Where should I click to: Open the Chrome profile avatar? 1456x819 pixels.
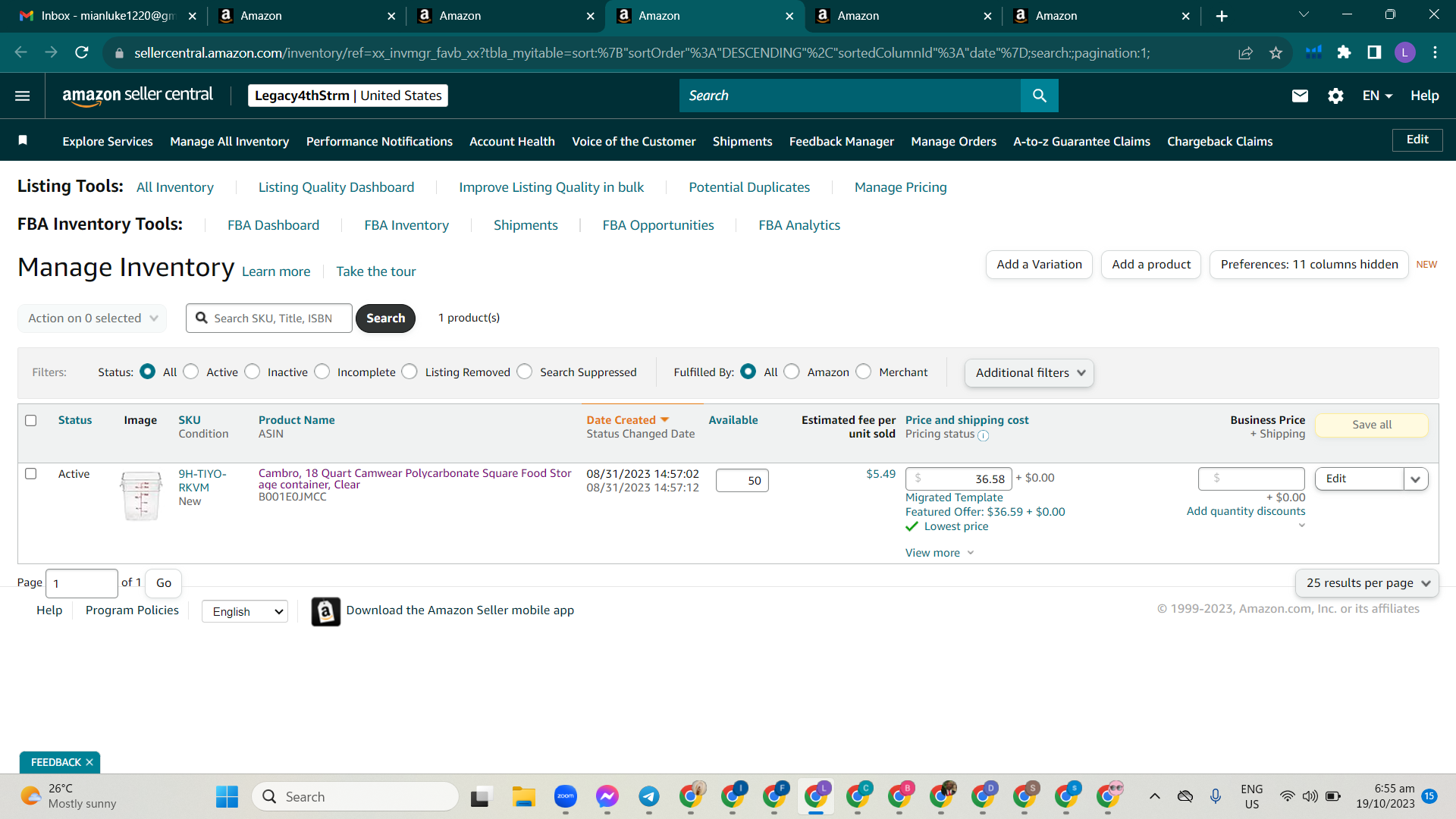[1404, 52]
